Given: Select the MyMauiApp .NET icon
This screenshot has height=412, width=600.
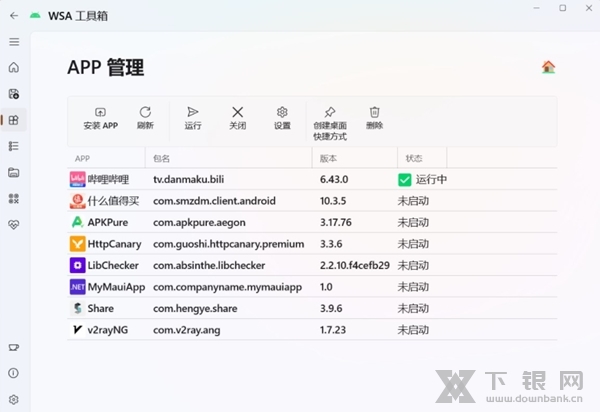Looking at the screenshot, I should (78, 287).
